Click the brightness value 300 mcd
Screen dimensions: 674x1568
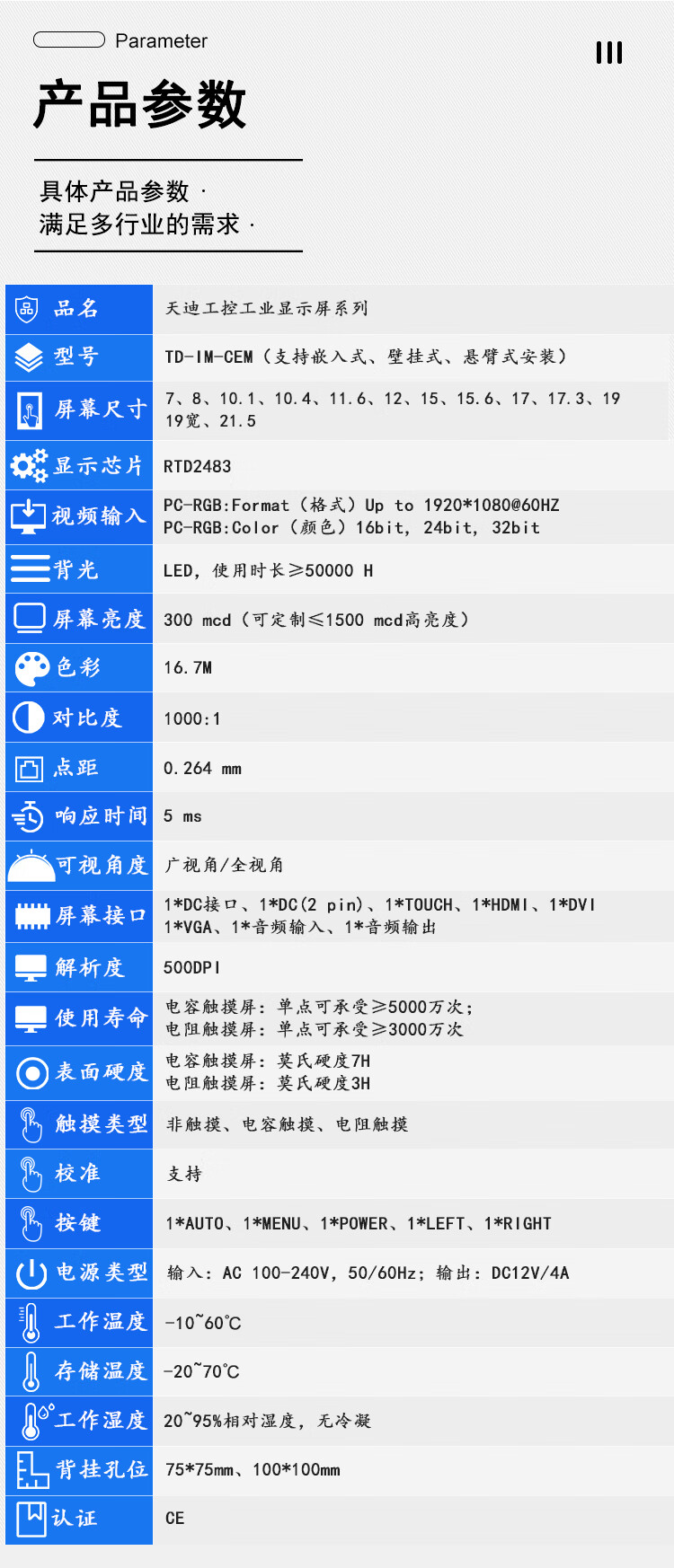197,620
